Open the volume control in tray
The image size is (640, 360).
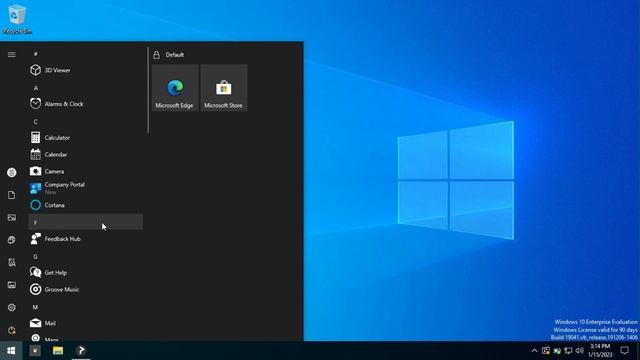579,351
